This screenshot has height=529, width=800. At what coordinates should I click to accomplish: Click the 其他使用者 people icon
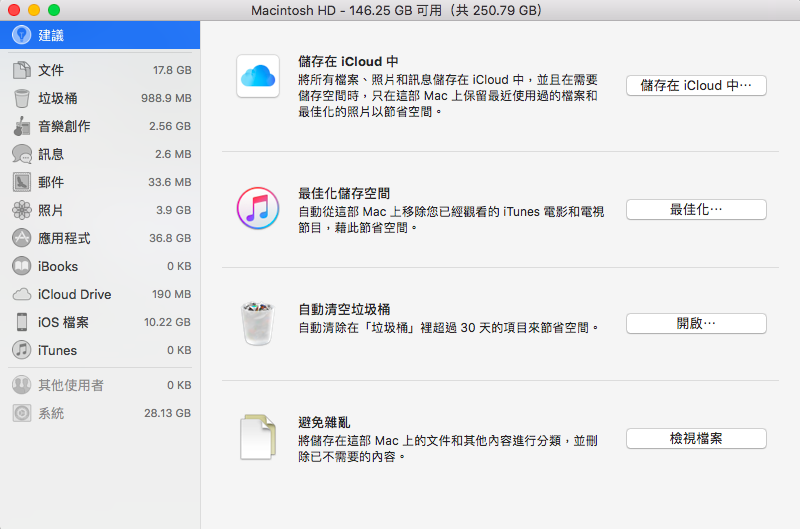[21, 385]
